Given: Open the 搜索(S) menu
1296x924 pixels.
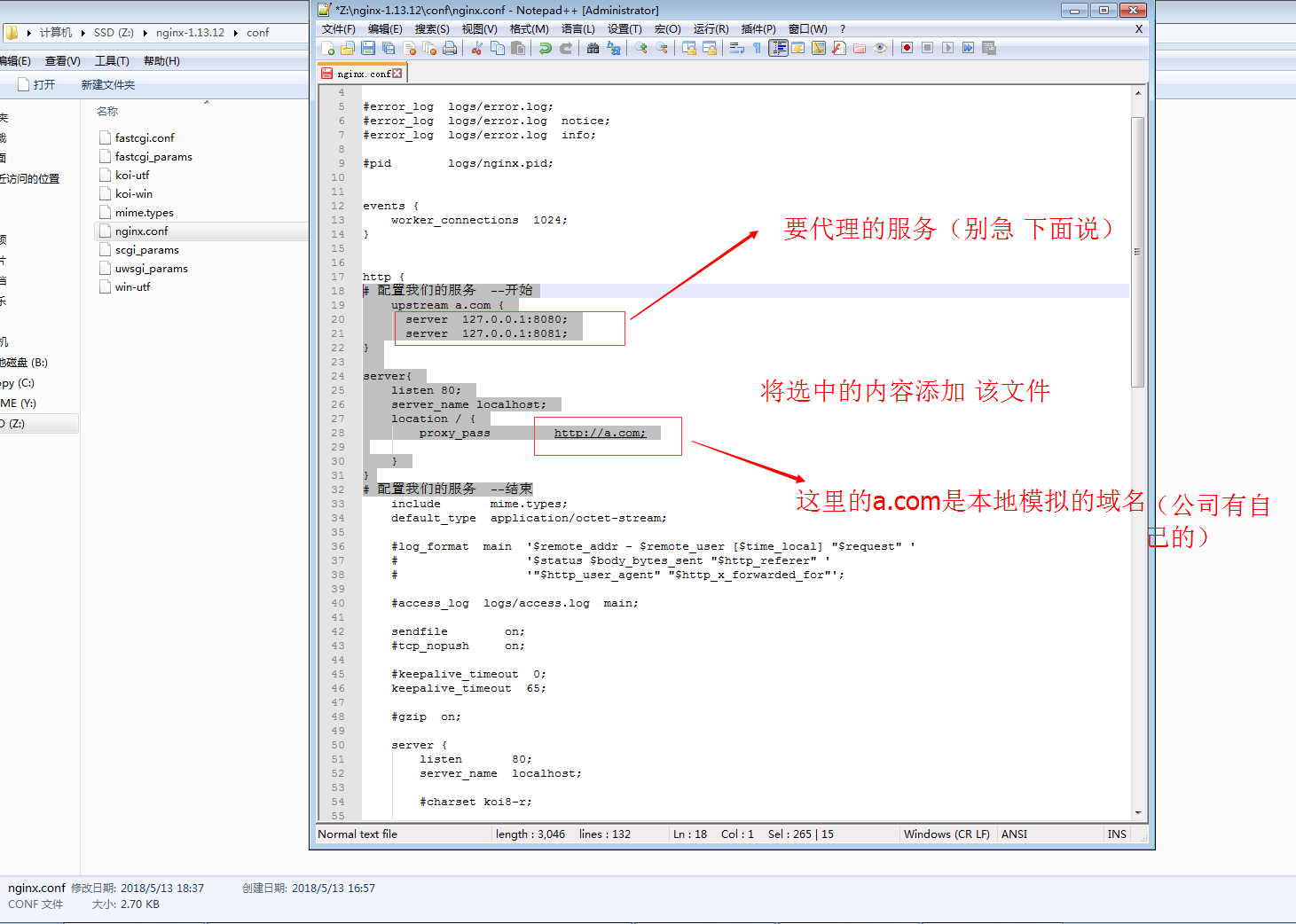Looking at the screenshot, I should [432, 29].
